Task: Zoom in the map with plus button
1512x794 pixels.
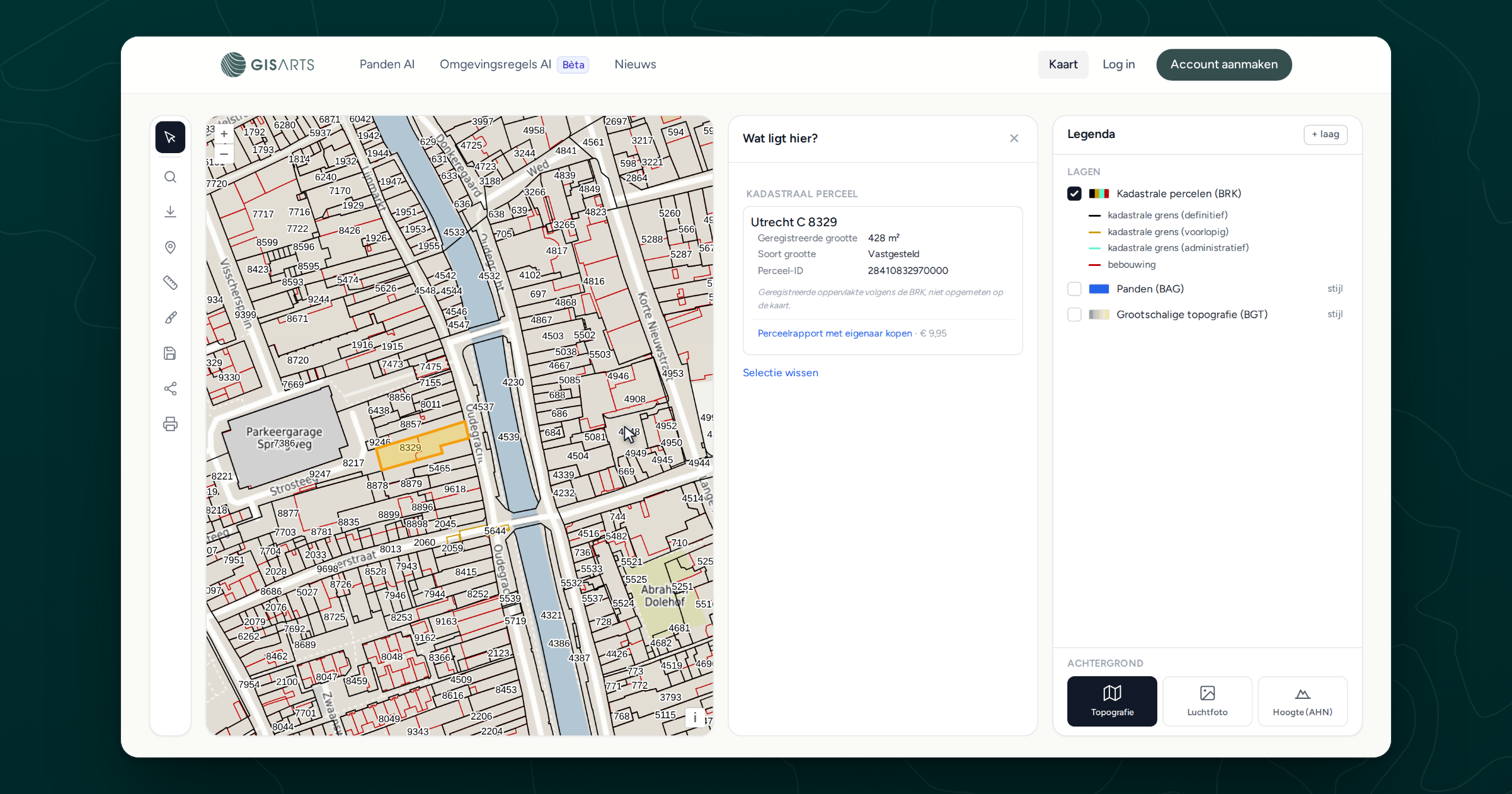Action: click(224, 134)
